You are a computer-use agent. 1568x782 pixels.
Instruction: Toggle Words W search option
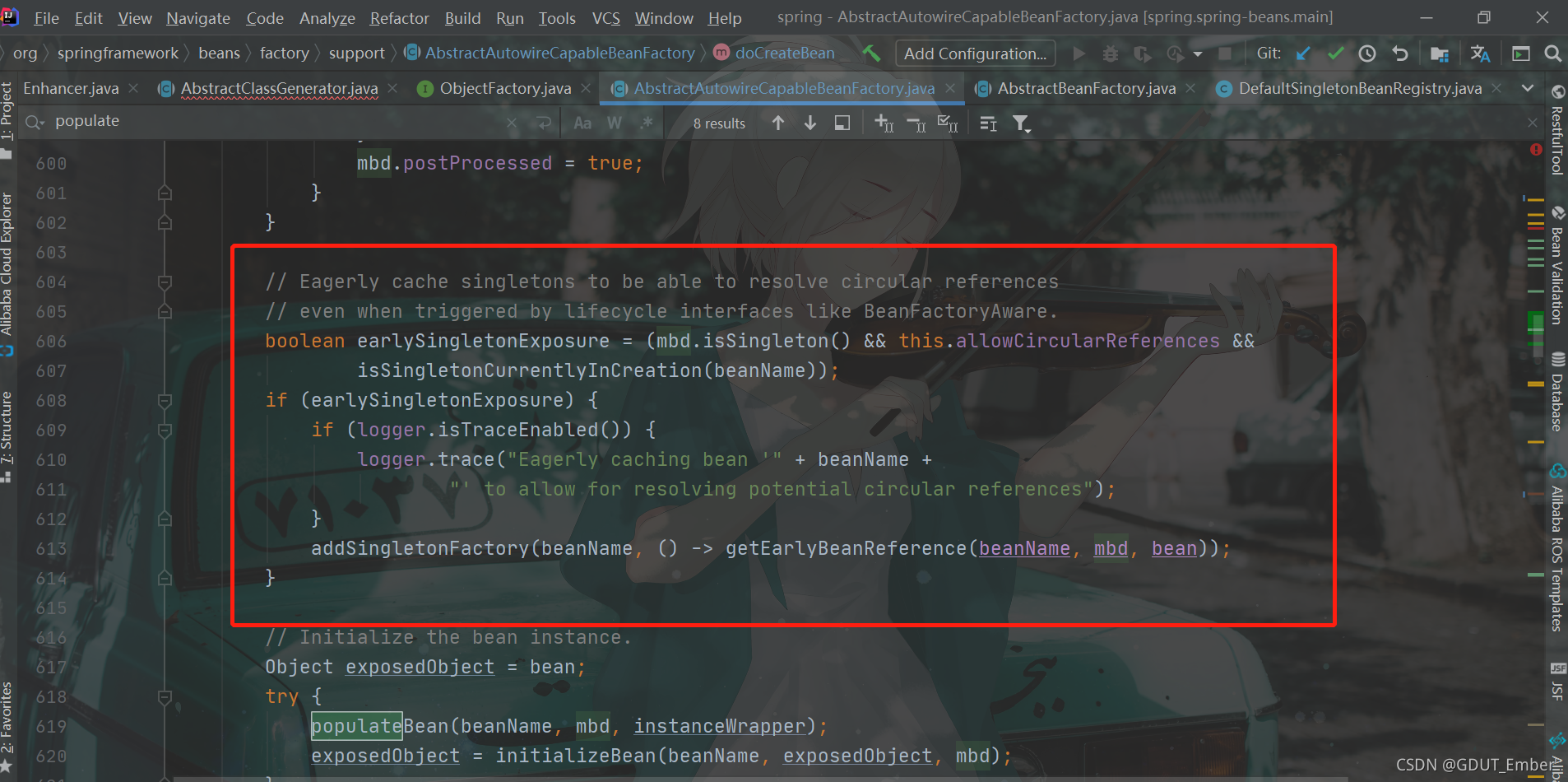pyautogui.click(x=615, y=123)
